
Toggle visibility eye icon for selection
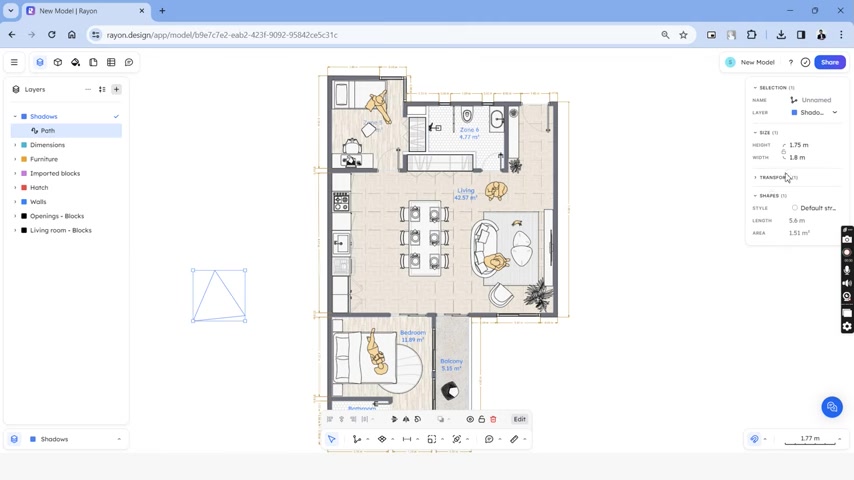pos(470,420)
